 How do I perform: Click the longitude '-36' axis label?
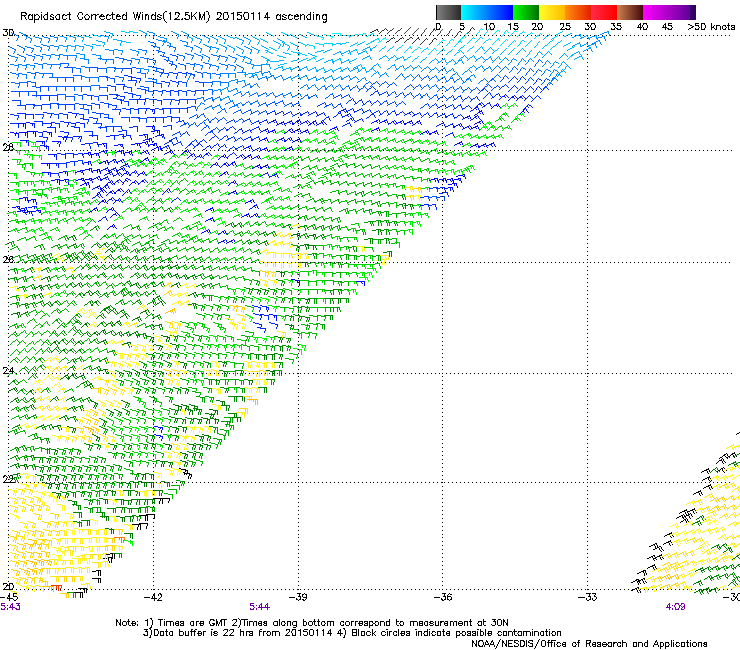(443, 597)
